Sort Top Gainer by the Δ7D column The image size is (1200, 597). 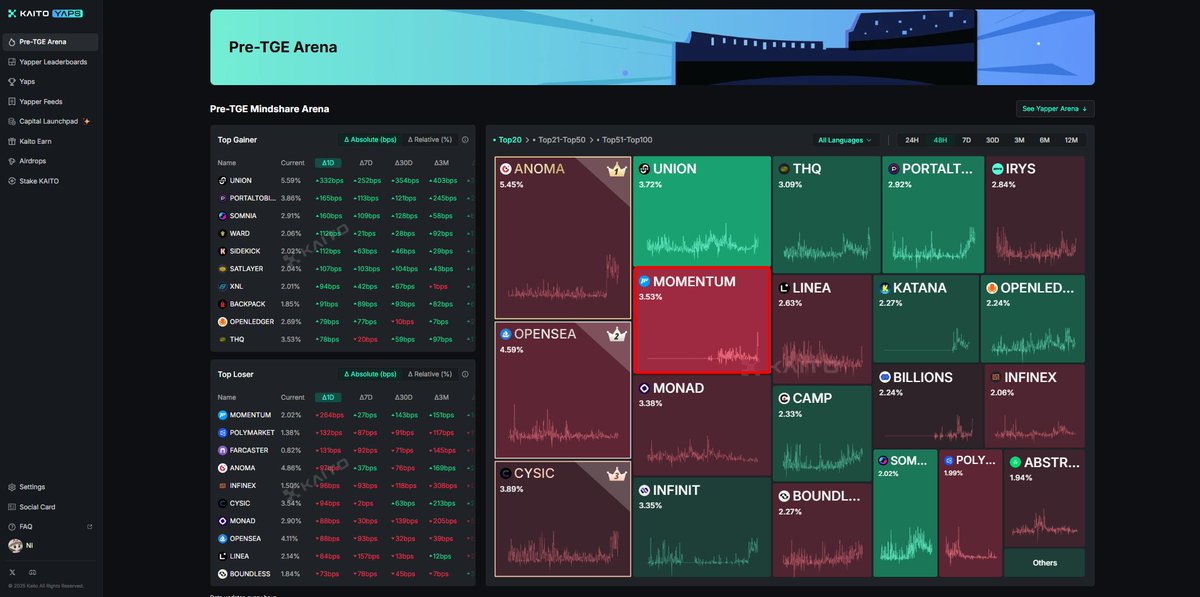pos(366,163)
